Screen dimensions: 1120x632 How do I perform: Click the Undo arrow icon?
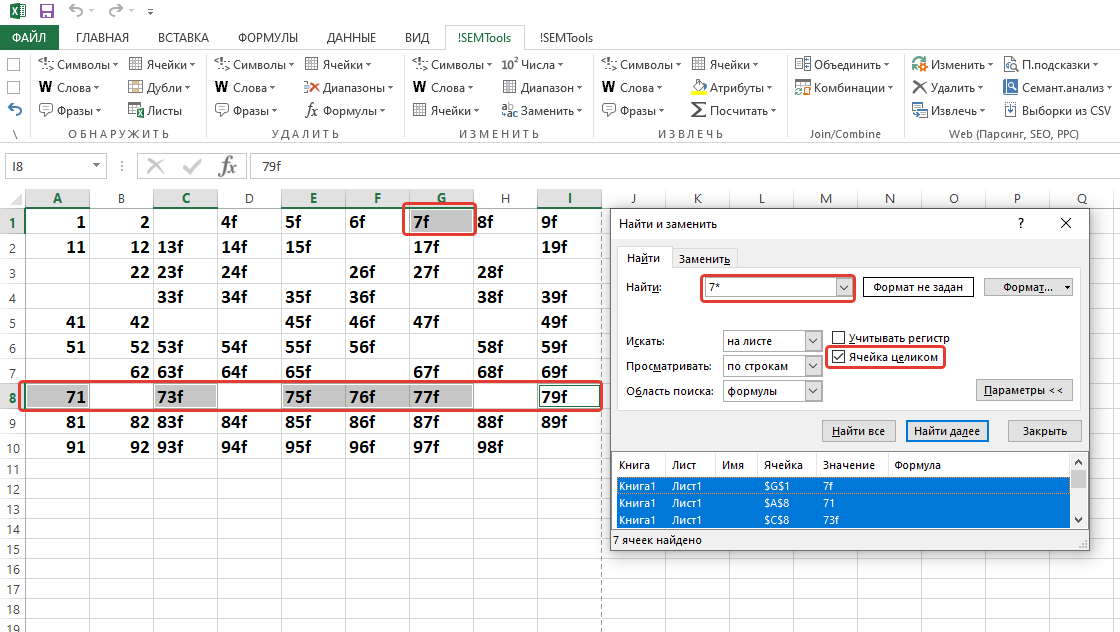76,11
